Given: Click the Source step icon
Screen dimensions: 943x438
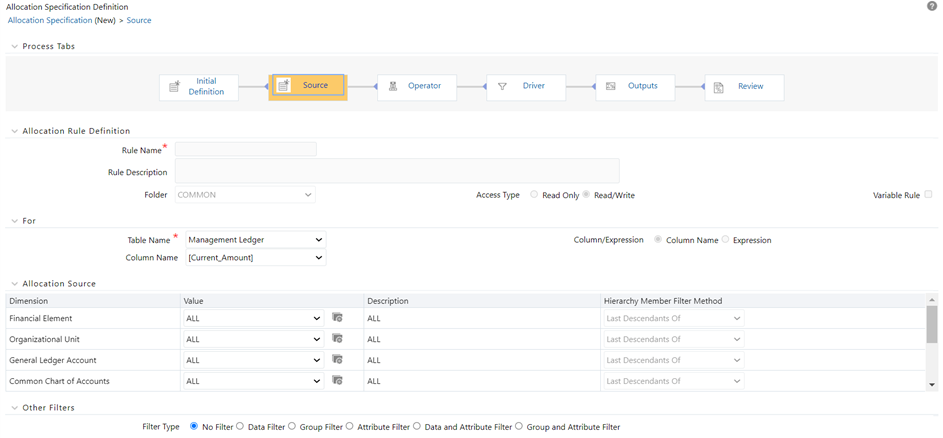Looking at the screenshot, I should pos(283,86).
